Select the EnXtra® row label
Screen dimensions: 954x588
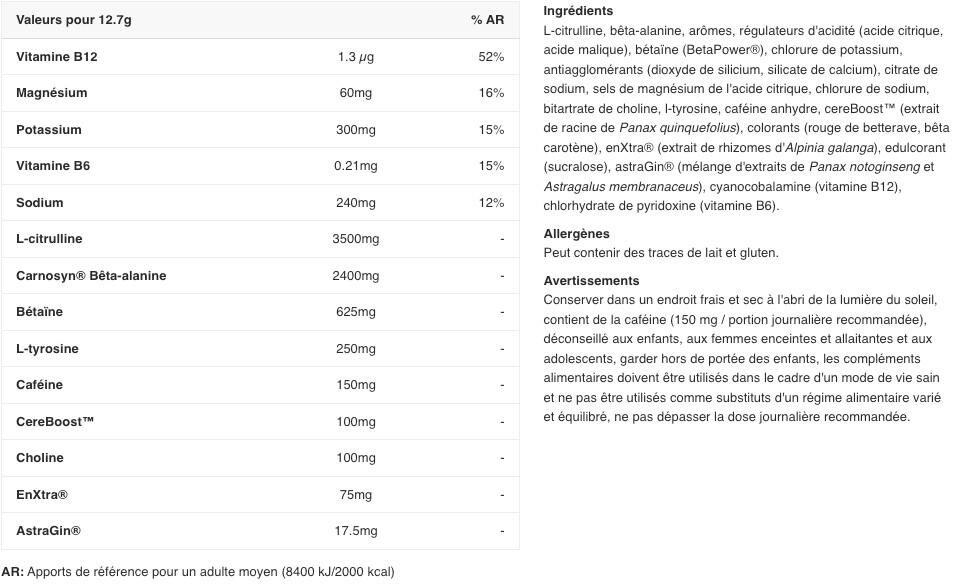click(x=42, y=494)
